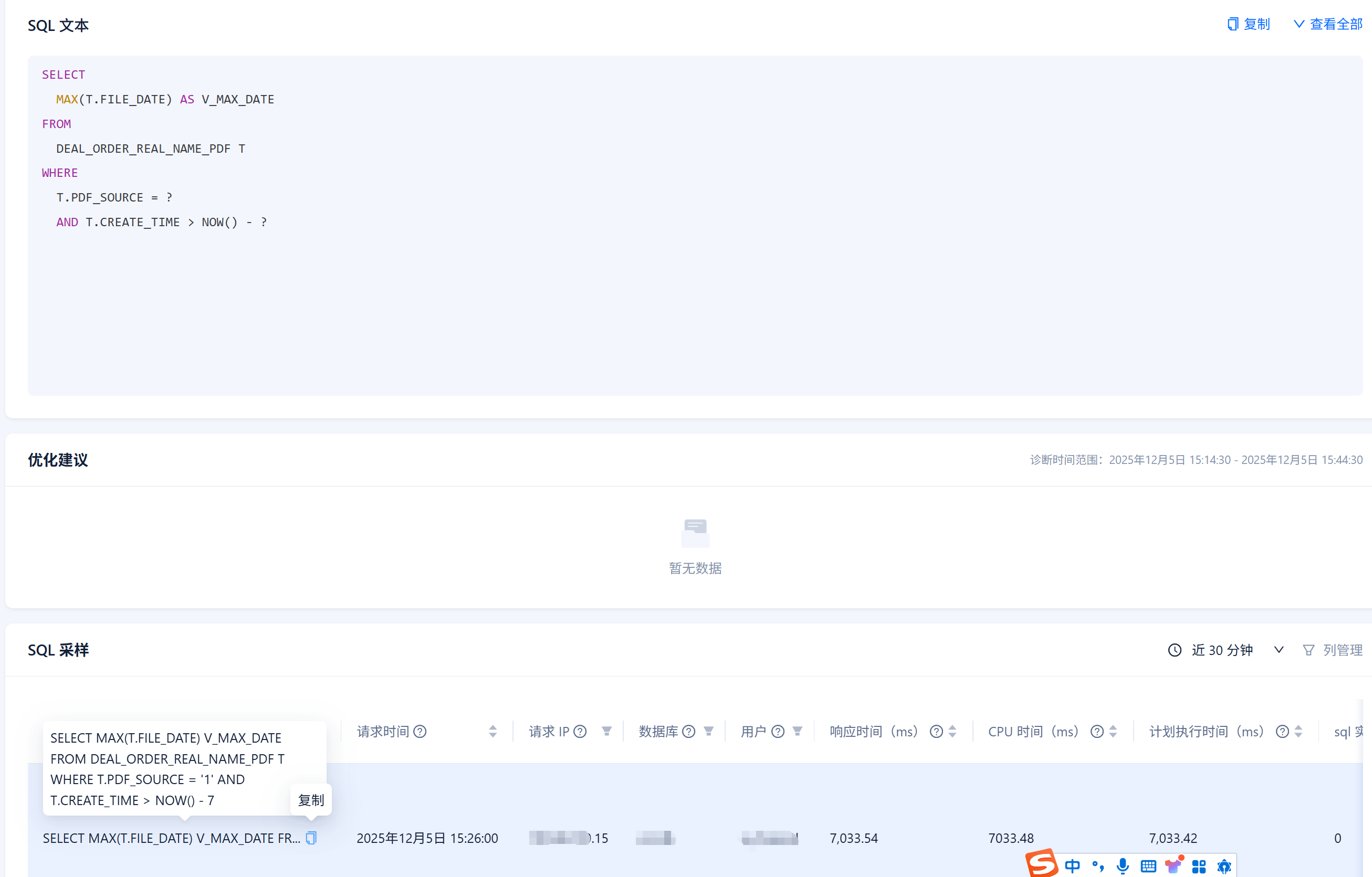The image size is (1372, 877).
Task: Toggle Sogou 中 language mode
Action: (1072, 866)
